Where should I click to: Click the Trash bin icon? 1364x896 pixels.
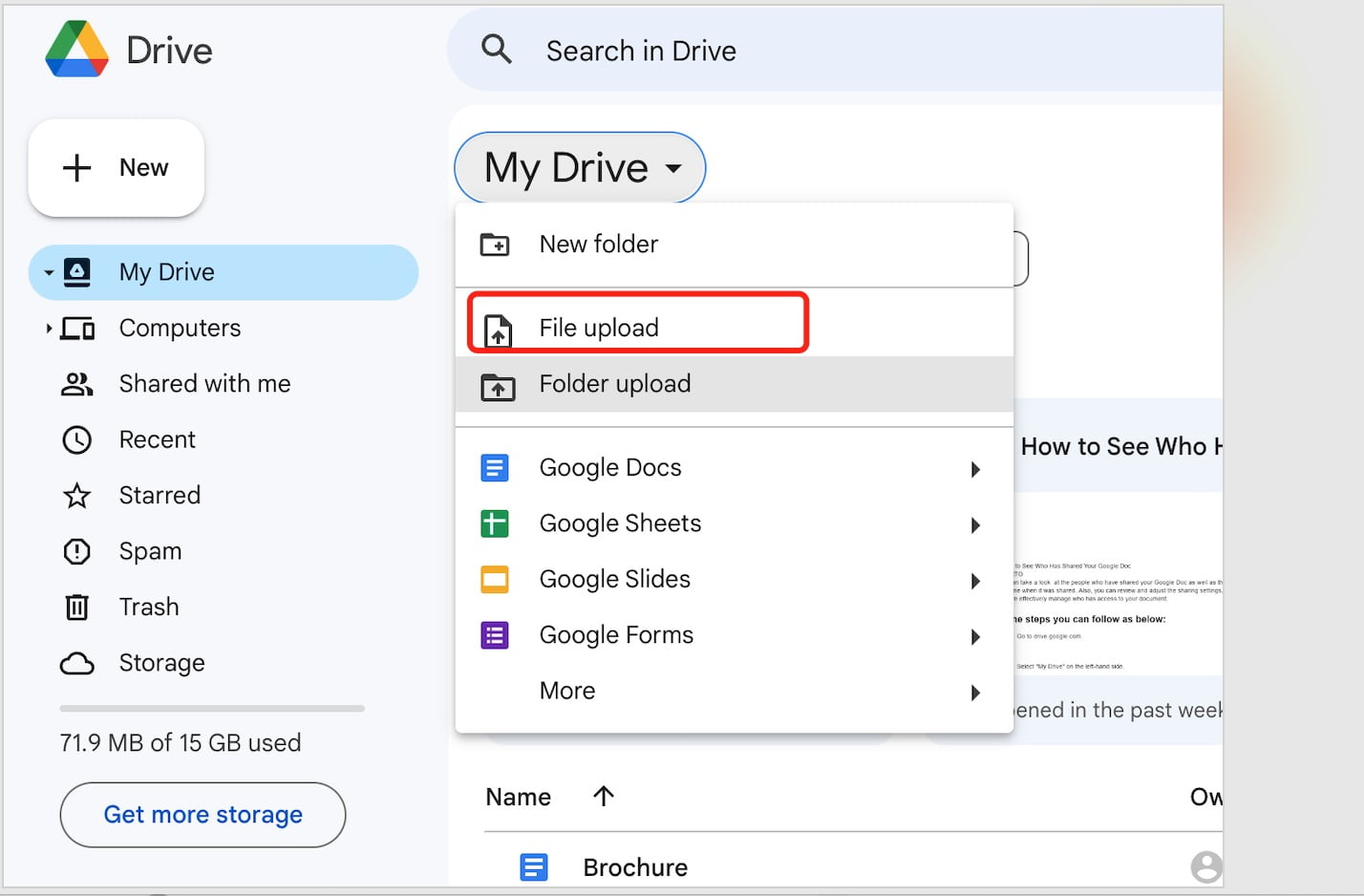pyautogui.click(x=77, y=608)
